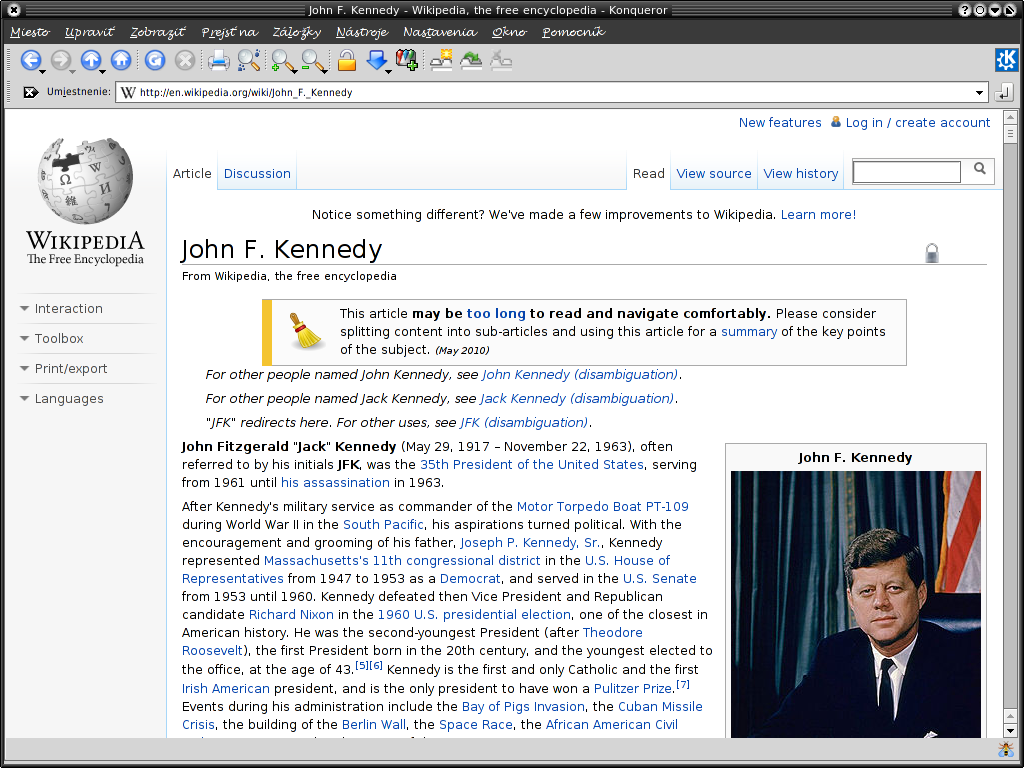Click the Stop loading icon
Viewport: 1024px width, 768px height.
(x=185, y=61)
